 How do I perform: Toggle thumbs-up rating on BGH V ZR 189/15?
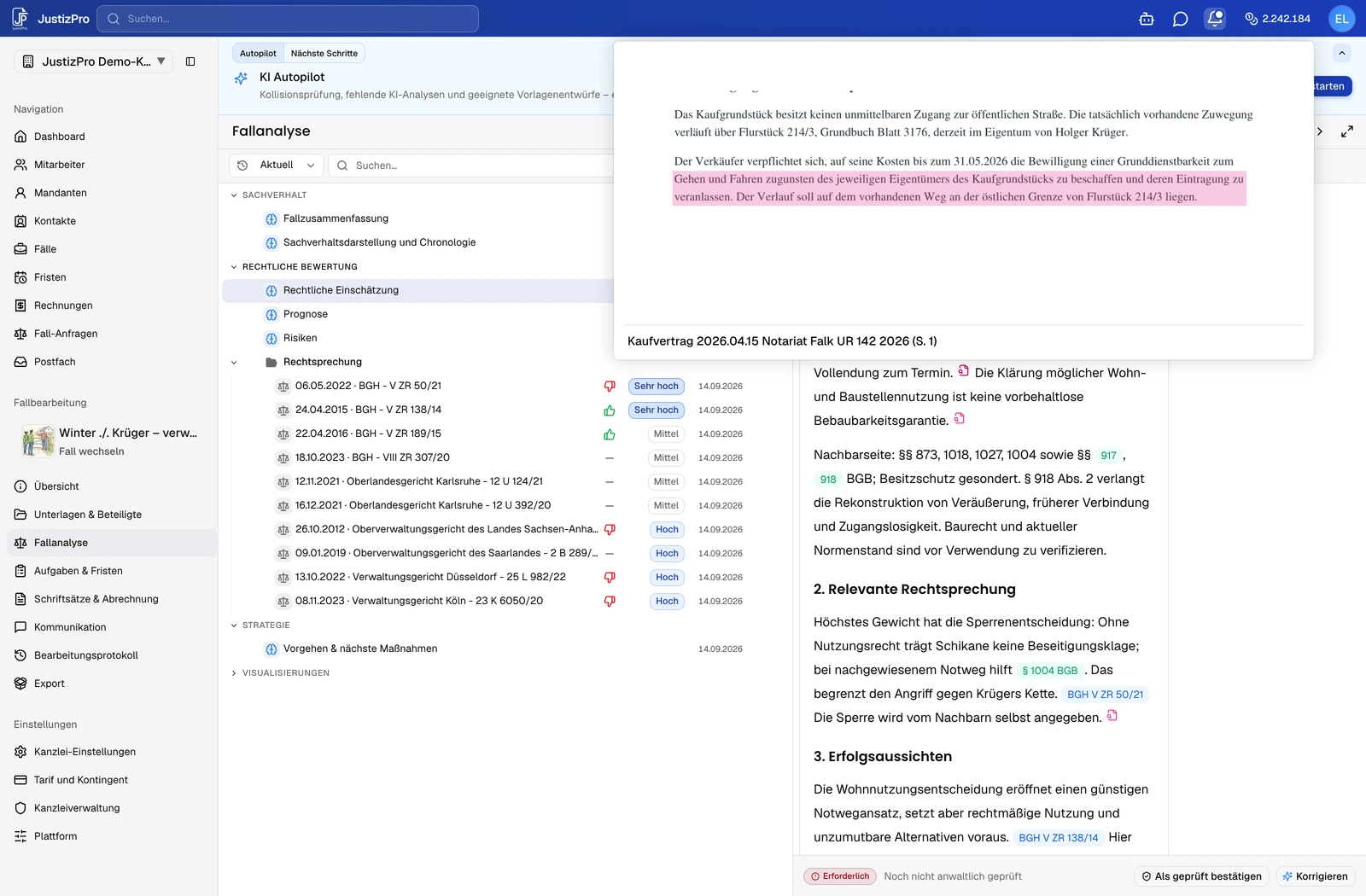click(610, 433)
